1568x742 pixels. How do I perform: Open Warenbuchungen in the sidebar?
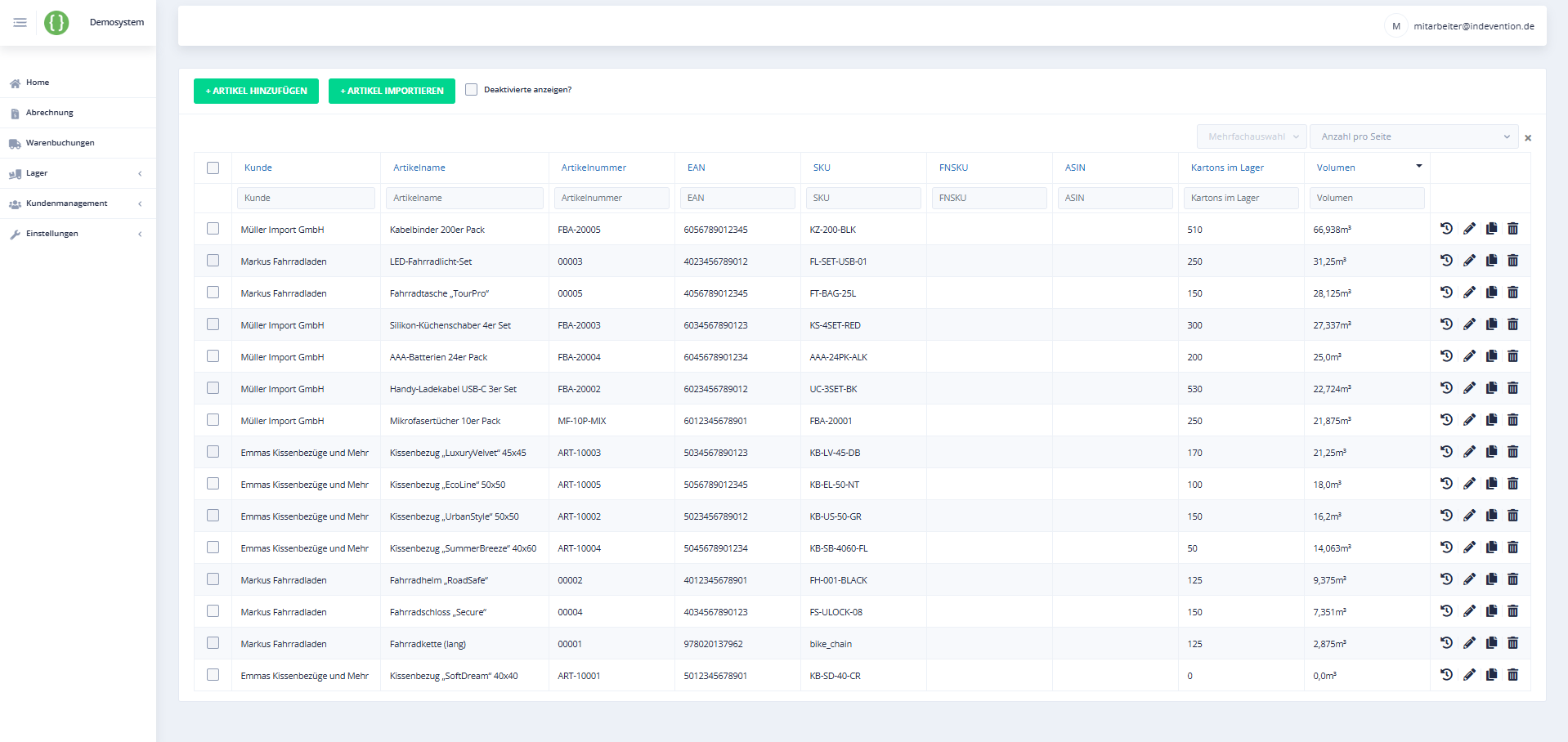60,143
